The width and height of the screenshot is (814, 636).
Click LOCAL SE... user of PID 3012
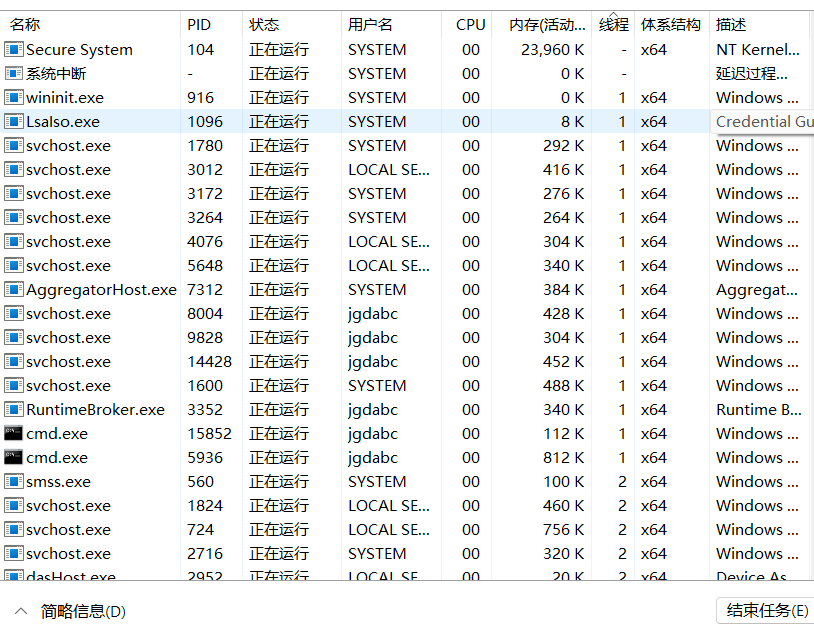point(389,170)
